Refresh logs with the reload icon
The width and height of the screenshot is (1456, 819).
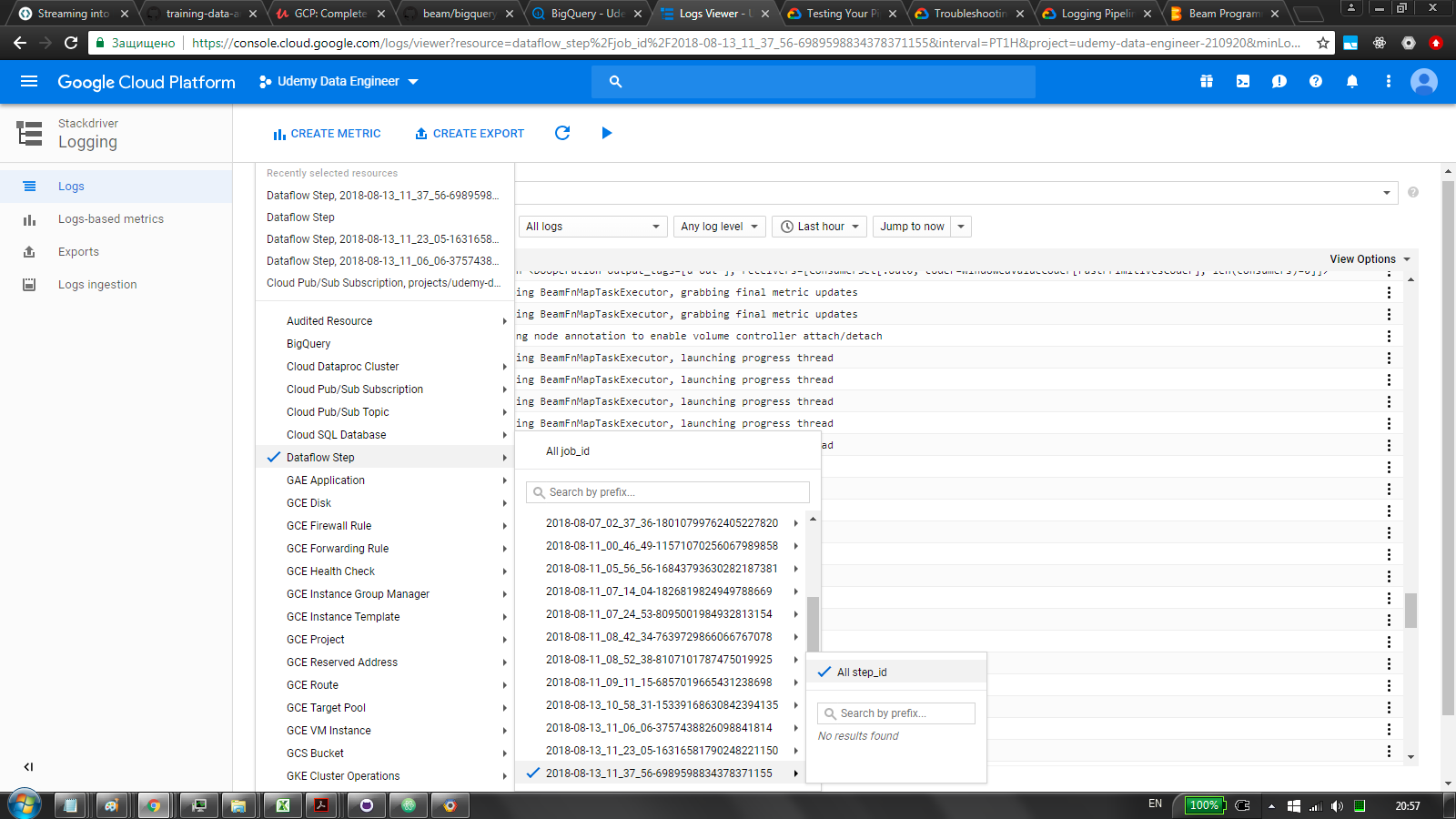click(562, 133)
